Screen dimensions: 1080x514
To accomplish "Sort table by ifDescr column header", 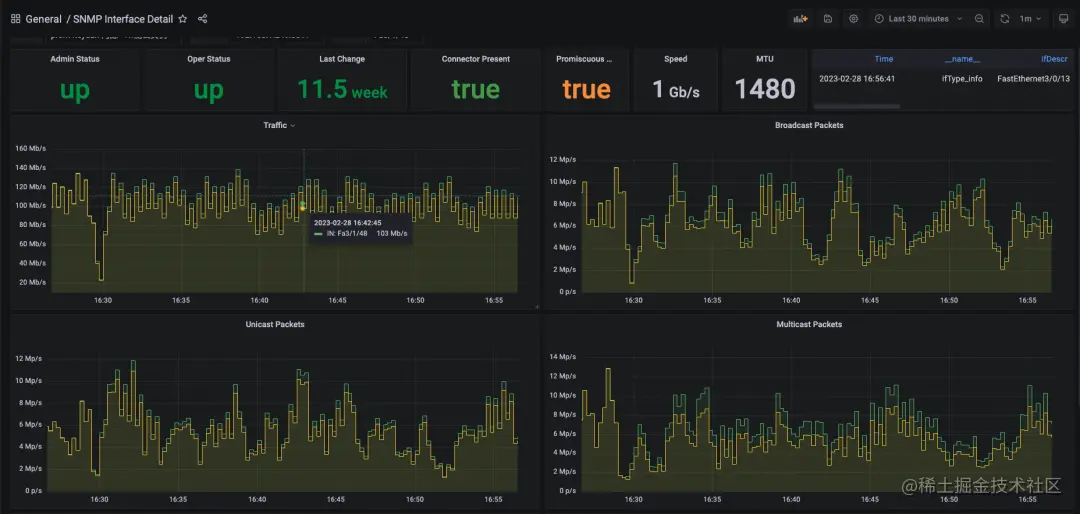I will (1055, 59).
